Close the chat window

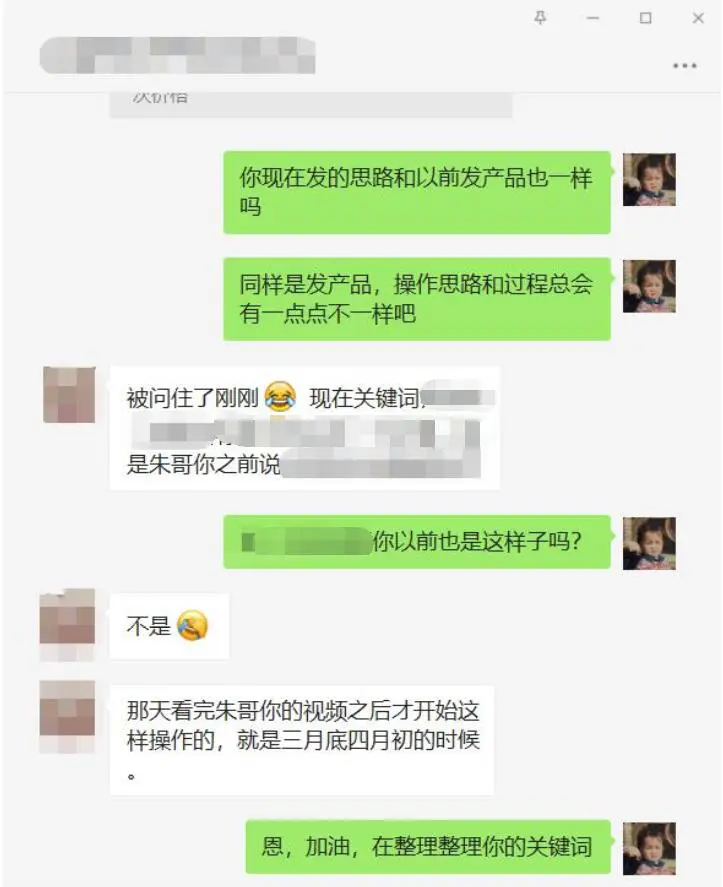tap(698, 18)
